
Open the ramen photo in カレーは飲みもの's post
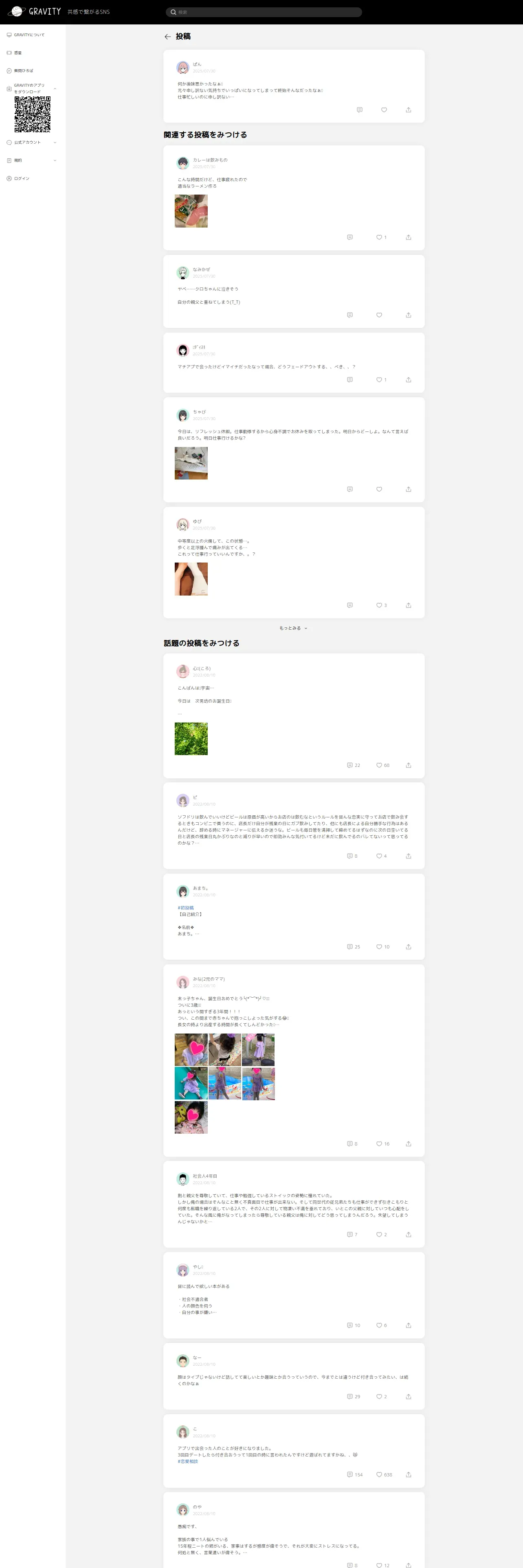pyautogui.click(x=191, y=211)
